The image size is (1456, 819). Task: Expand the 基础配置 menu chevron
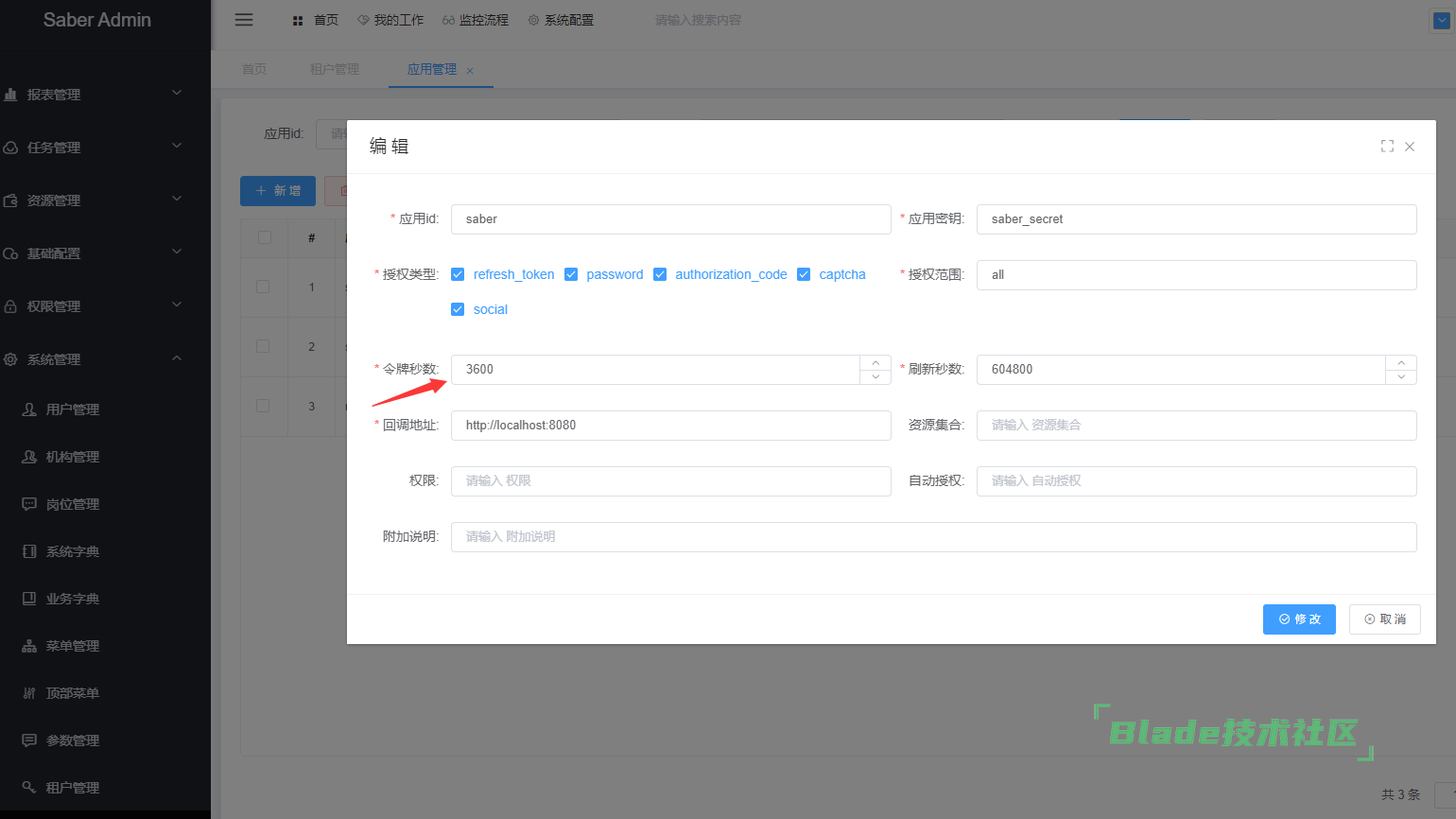point(177,252)
